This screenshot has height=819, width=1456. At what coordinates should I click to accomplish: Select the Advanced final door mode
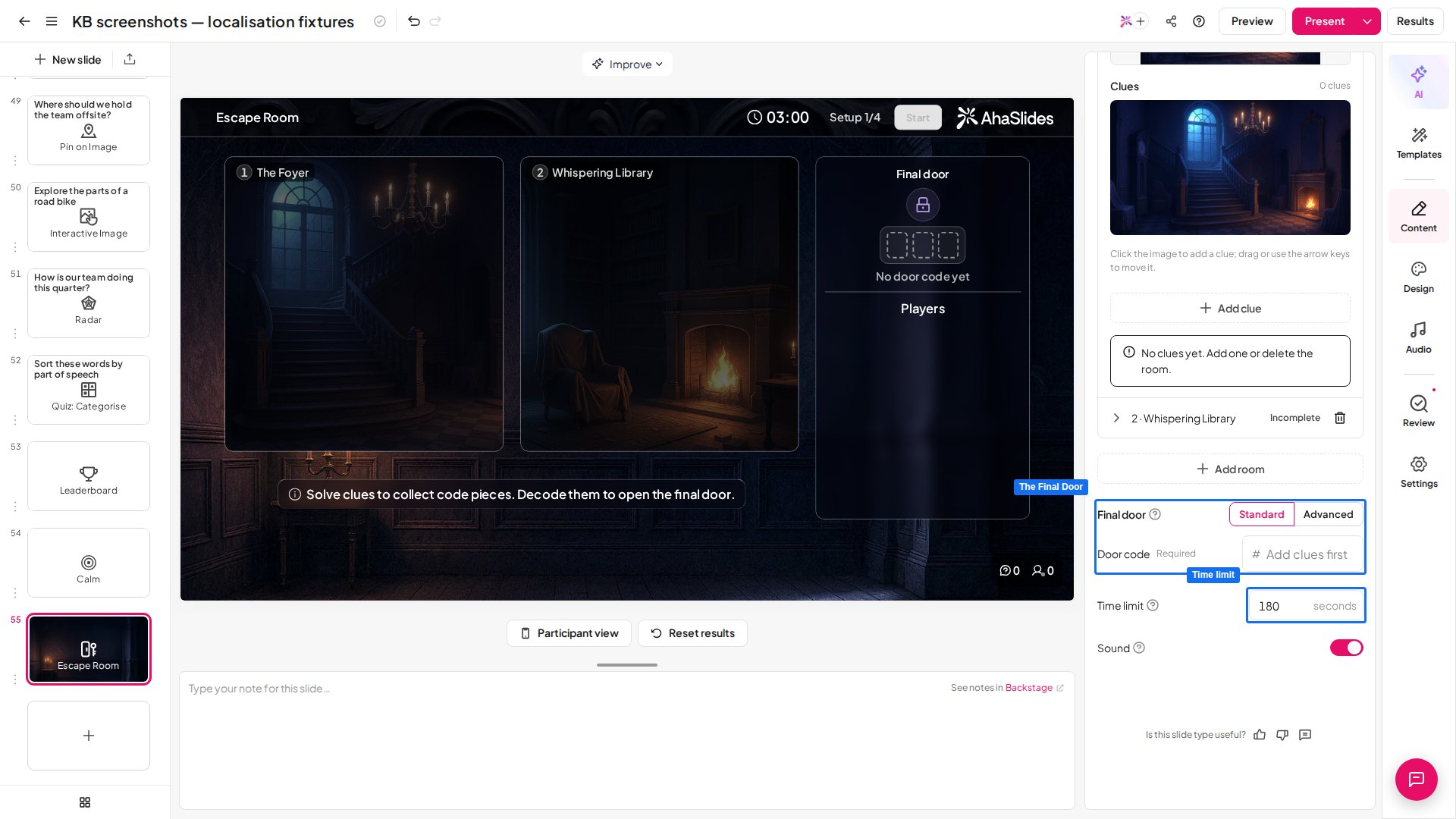tap(1328, 514)
